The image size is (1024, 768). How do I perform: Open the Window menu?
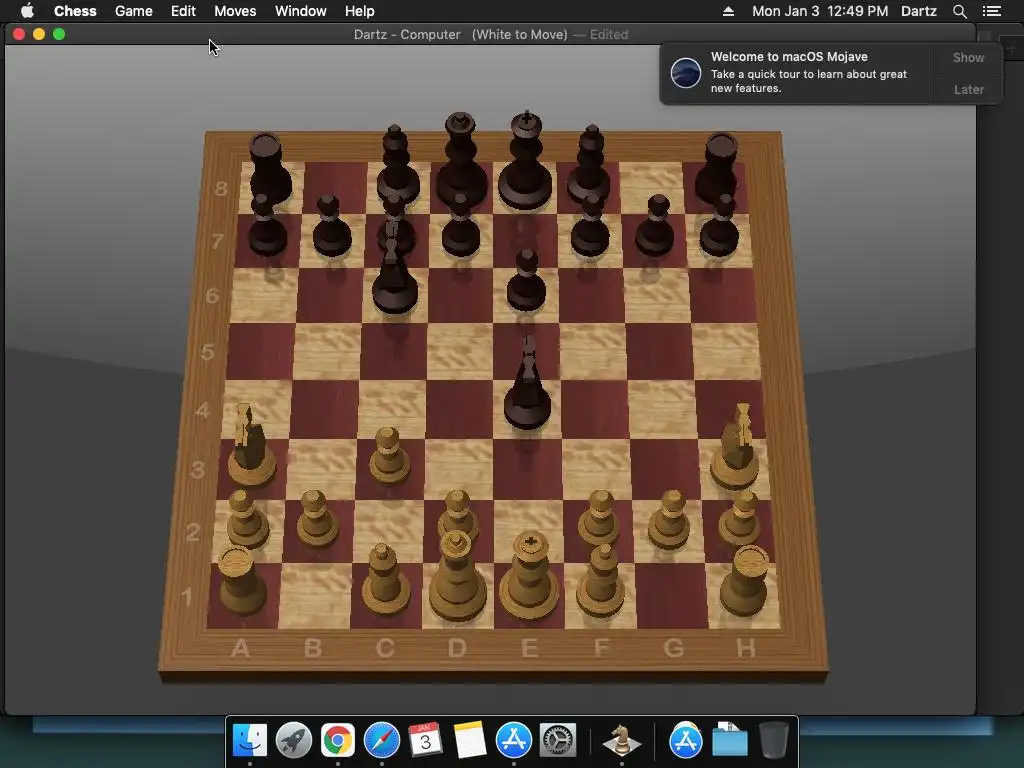[x=300, y=11]
